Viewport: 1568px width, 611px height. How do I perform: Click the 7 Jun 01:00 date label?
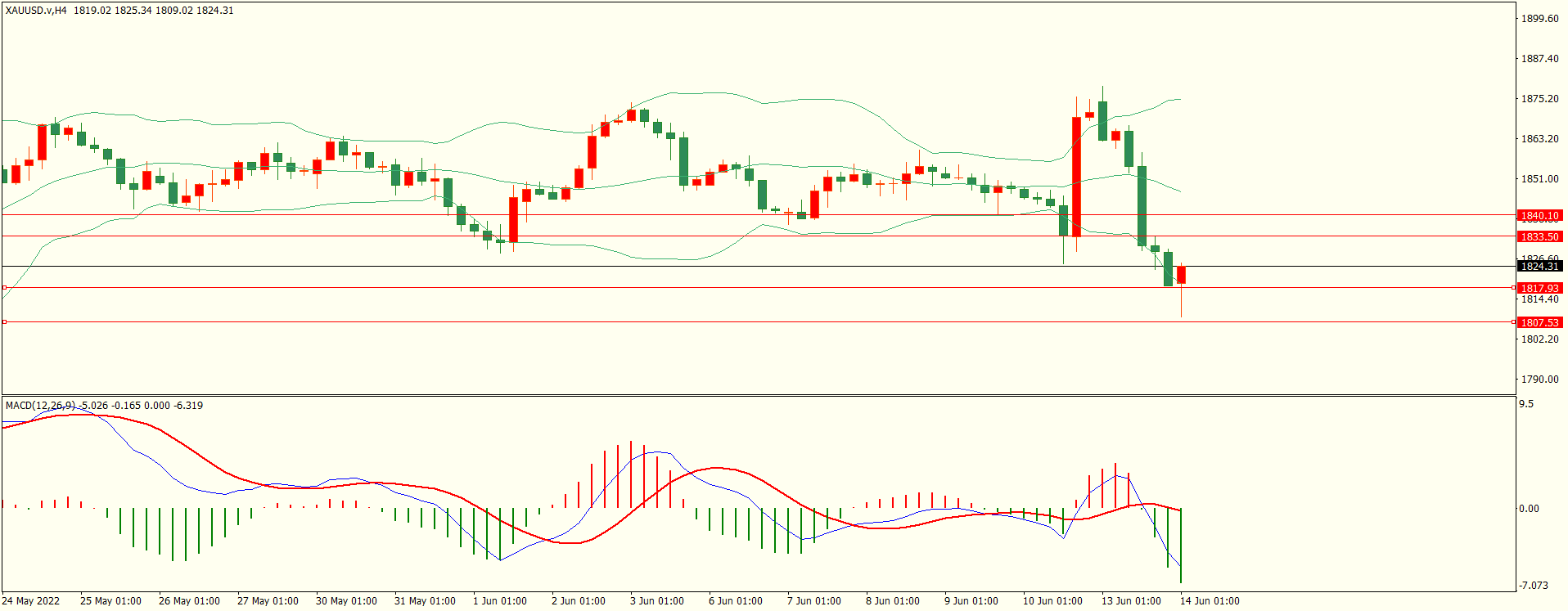pos(814,601)
